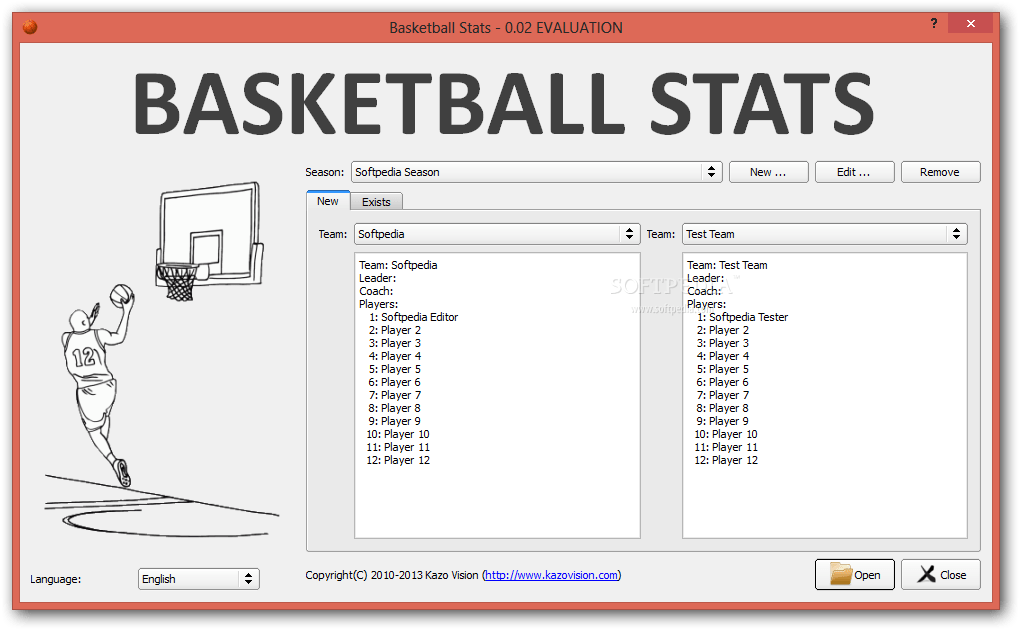Open the help question mark in the title bar
1020x630 pixels.
click(933, 22)
